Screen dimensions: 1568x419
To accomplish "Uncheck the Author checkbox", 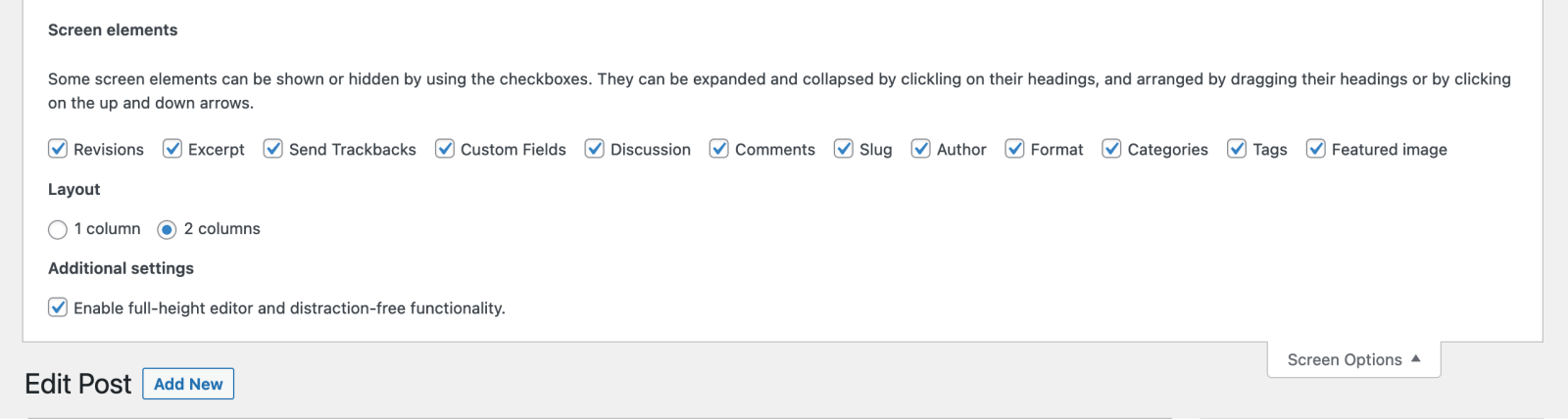I will coord(921,149).
